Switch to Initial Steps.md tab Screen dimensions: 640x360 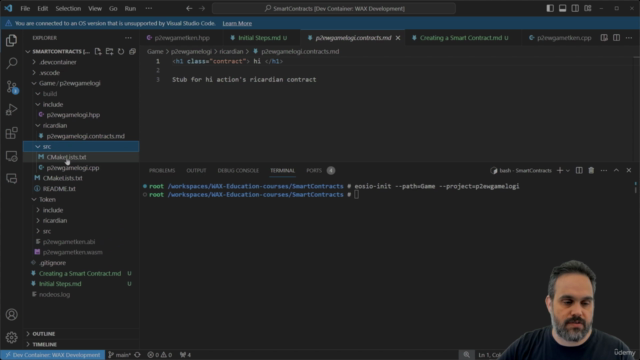point(262,38)
